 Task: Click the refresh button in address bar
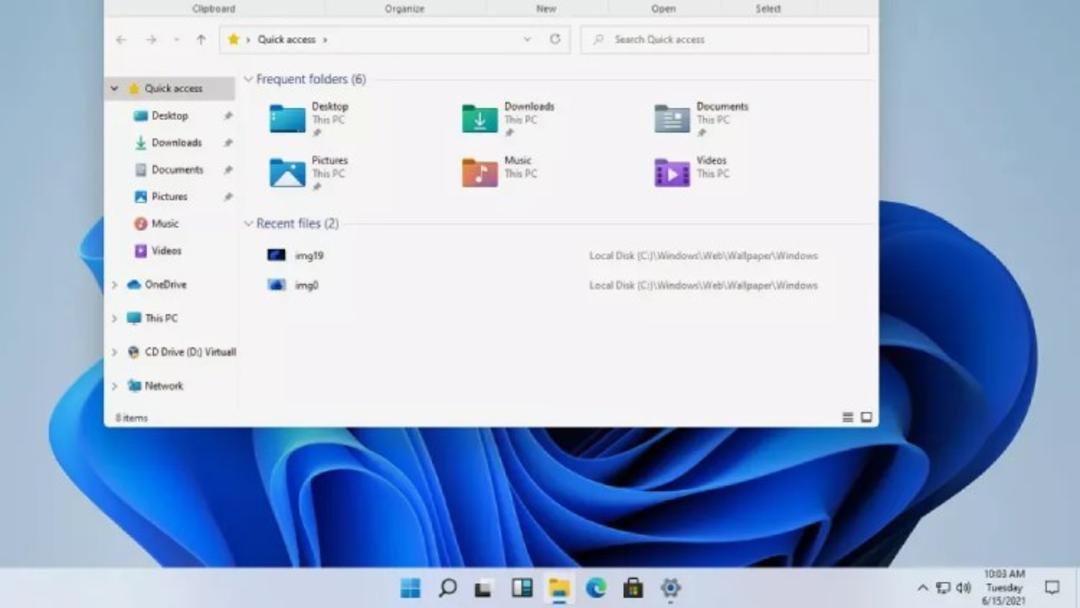click(555, 39)
